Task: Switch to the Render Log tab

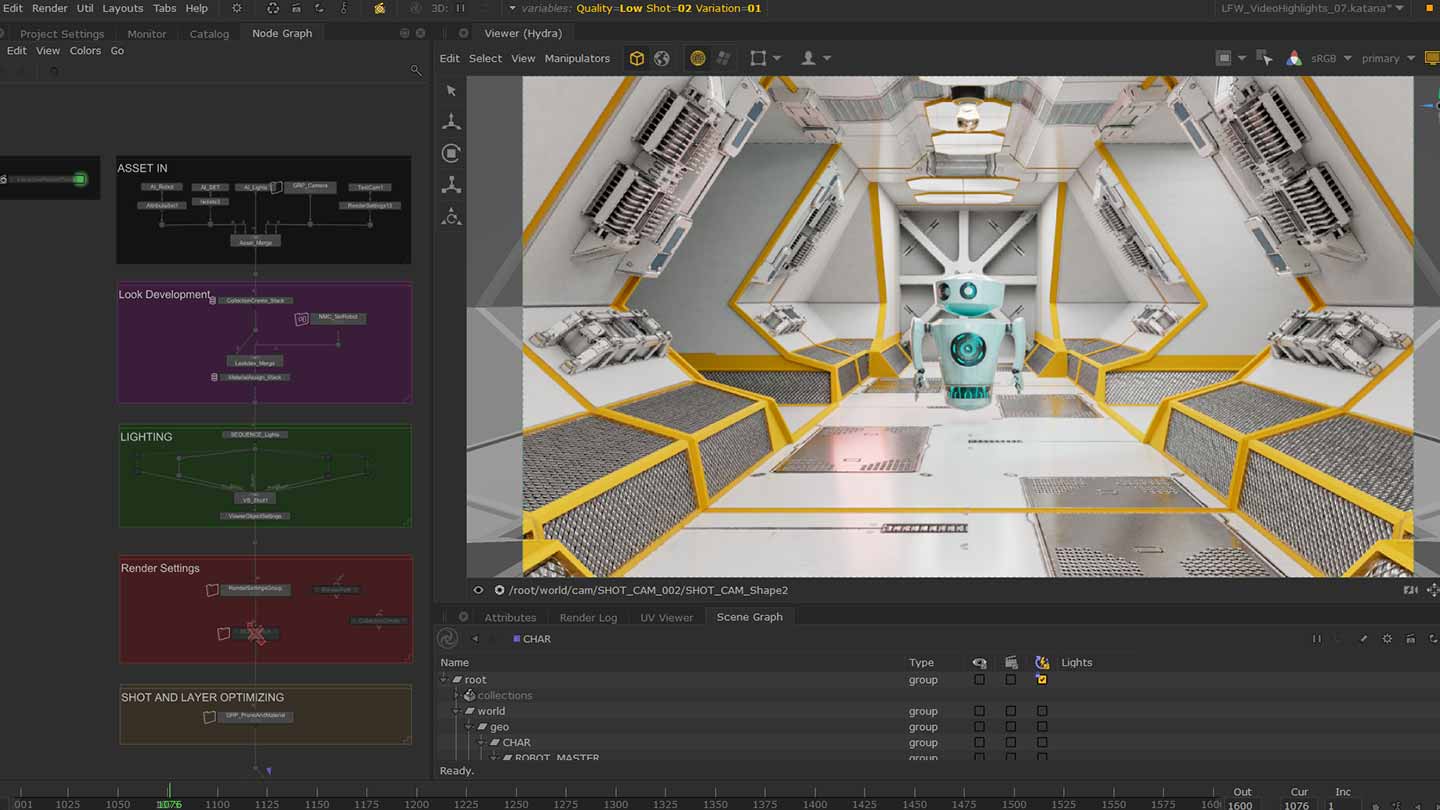Action: tap(587, 617)
